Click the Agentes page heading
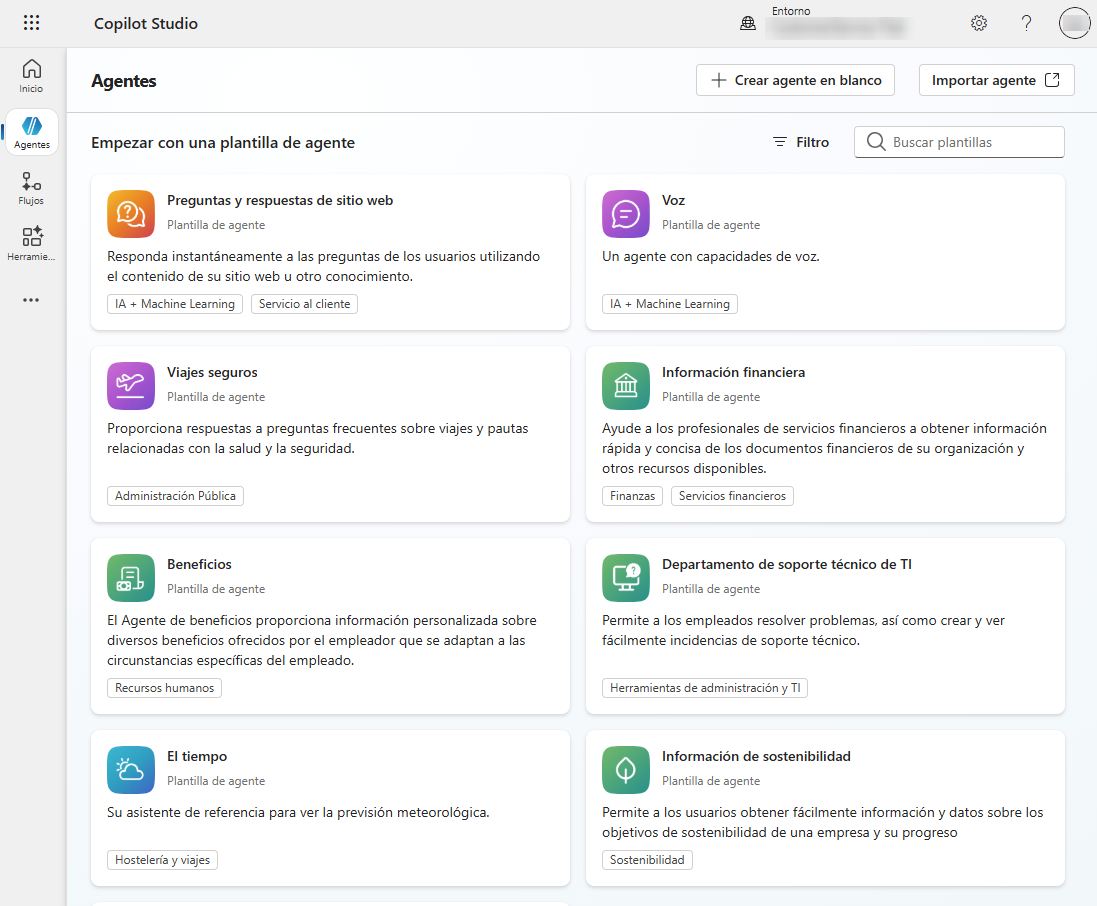The height and width of the screenshot is (906, 1097). (x=124, y=81)
